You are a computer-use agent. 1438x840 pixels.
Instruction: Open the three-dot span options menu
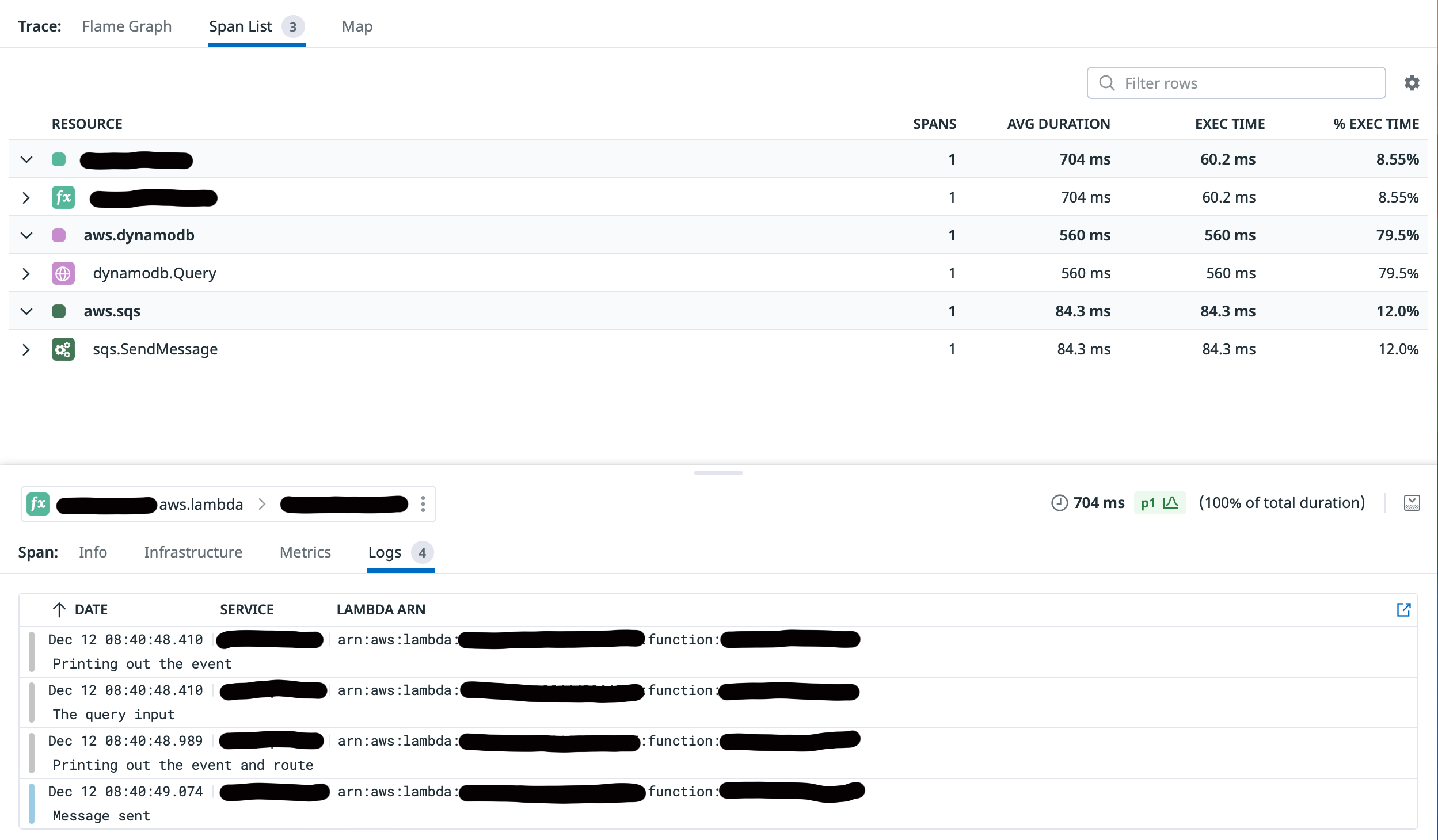423,504
